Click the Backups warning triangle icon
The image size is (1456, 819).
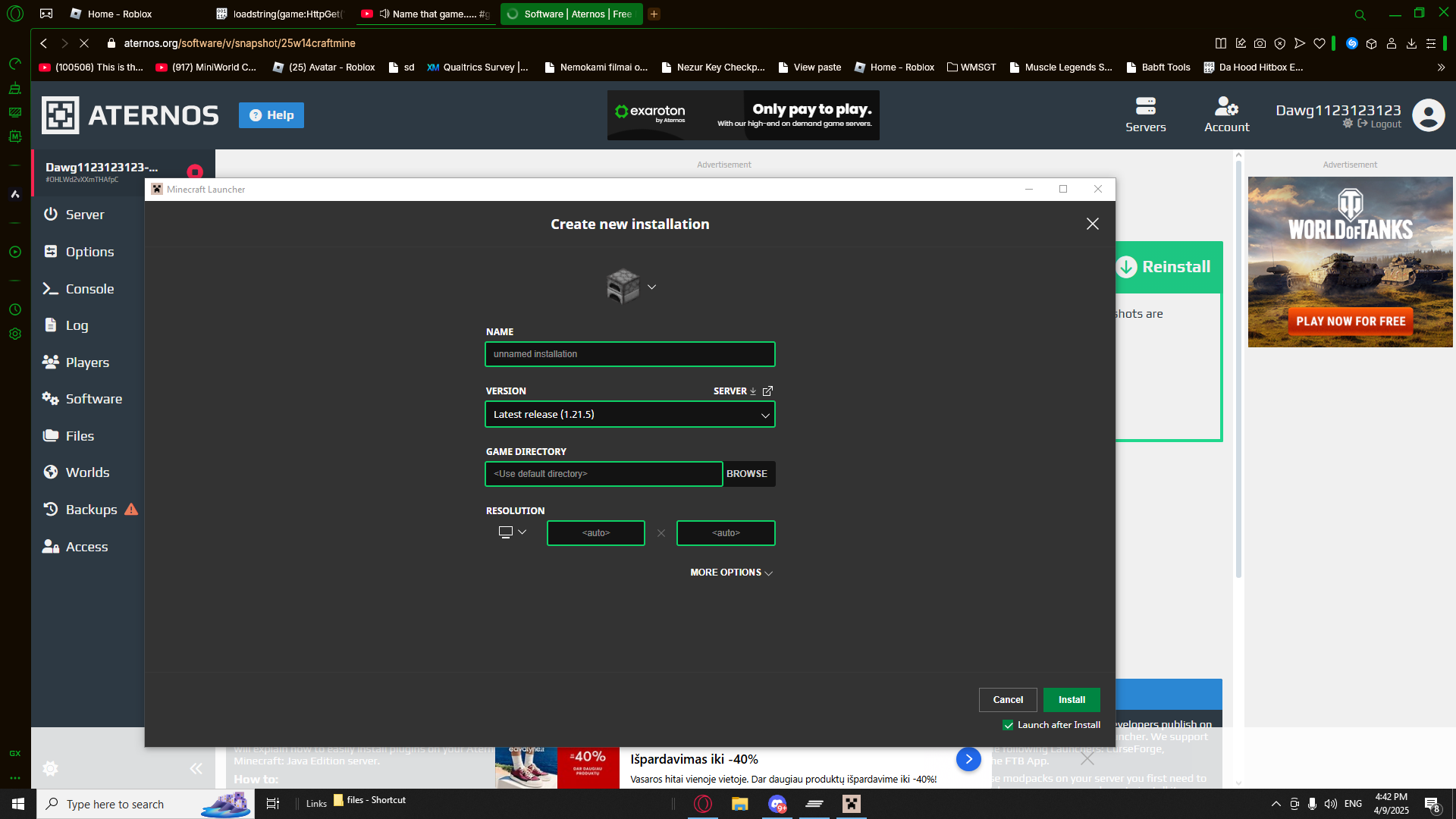[131, 510]
